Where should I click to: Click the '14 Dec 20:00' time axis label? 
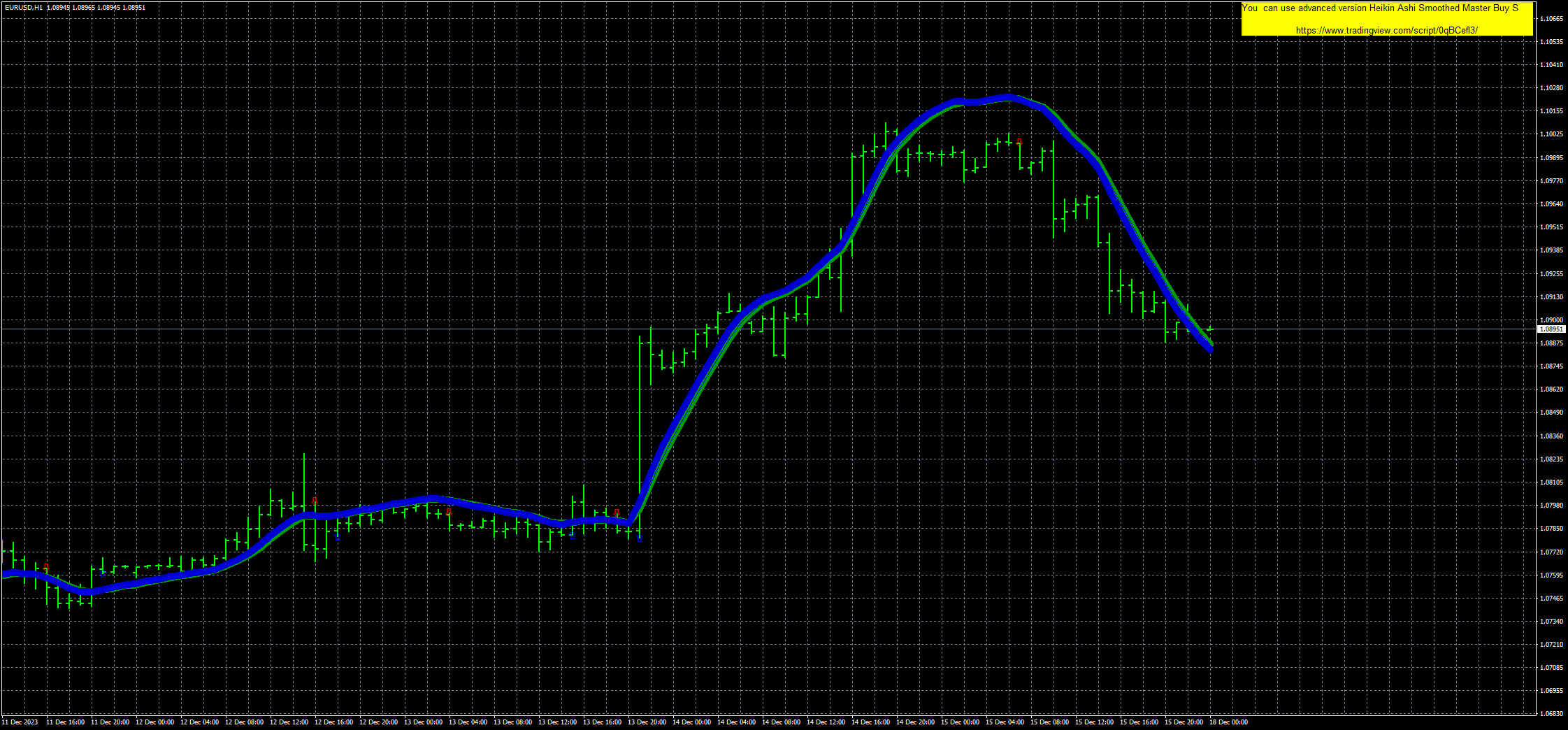tap(915, 722)
